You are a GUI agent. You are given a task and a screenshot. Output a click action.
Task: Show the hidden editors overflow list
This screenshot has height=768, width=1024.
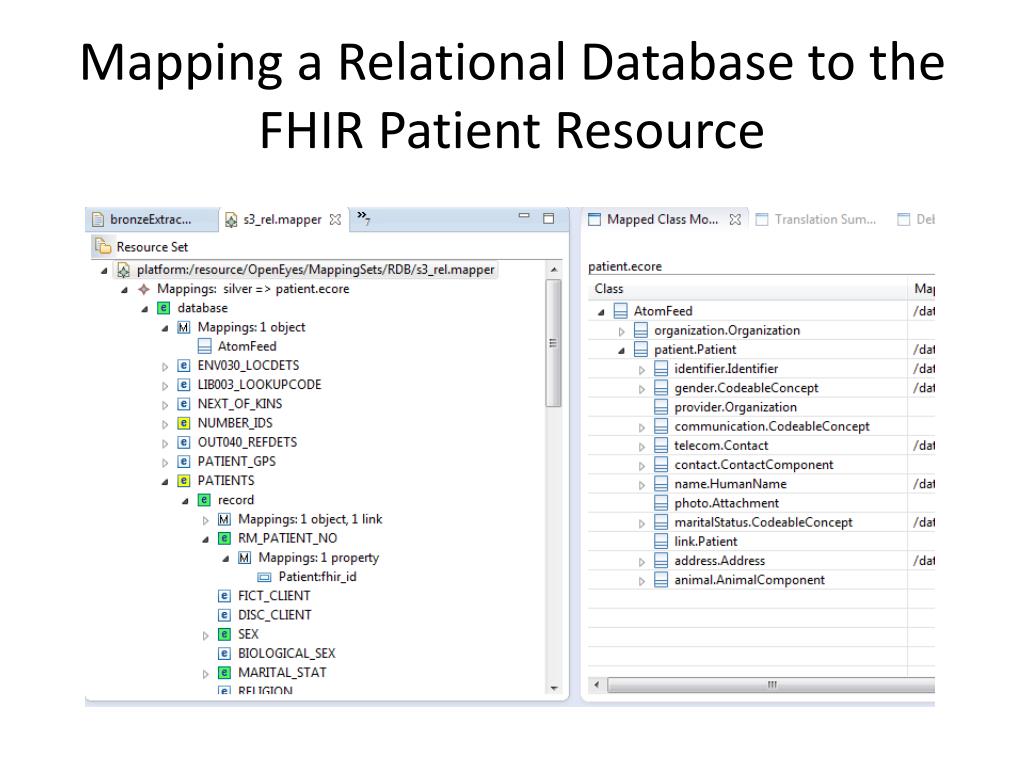coord(364,218)
